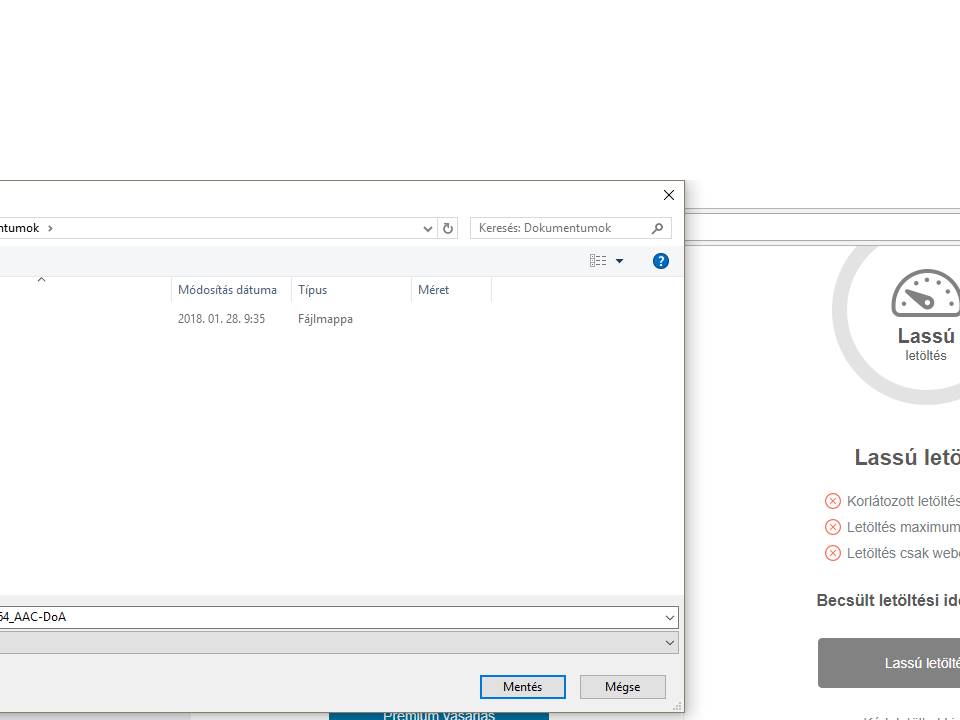Click the red X icon beside Letöltés maximum

tap(832, 527)
